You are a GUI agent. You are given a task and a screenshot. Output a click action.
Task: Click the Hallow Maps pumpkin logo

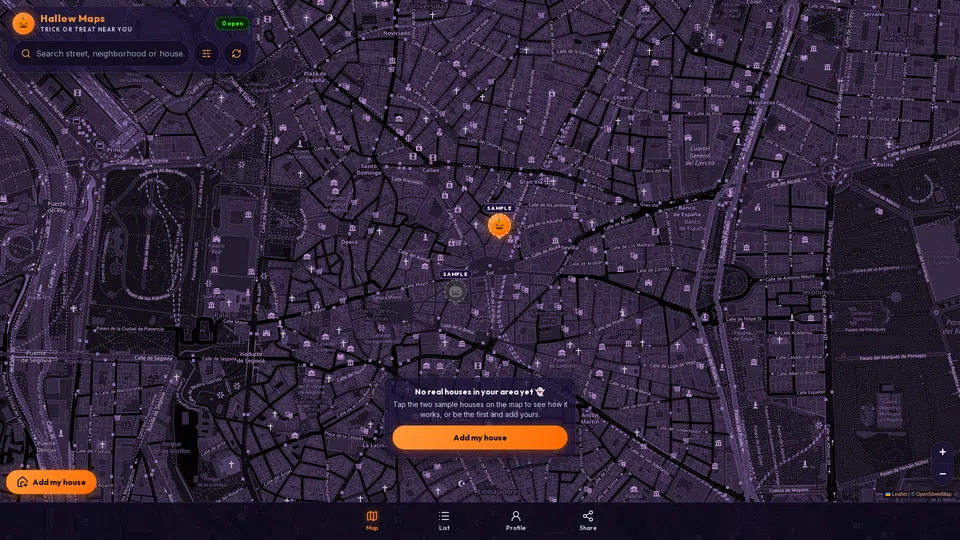(23, 24)
